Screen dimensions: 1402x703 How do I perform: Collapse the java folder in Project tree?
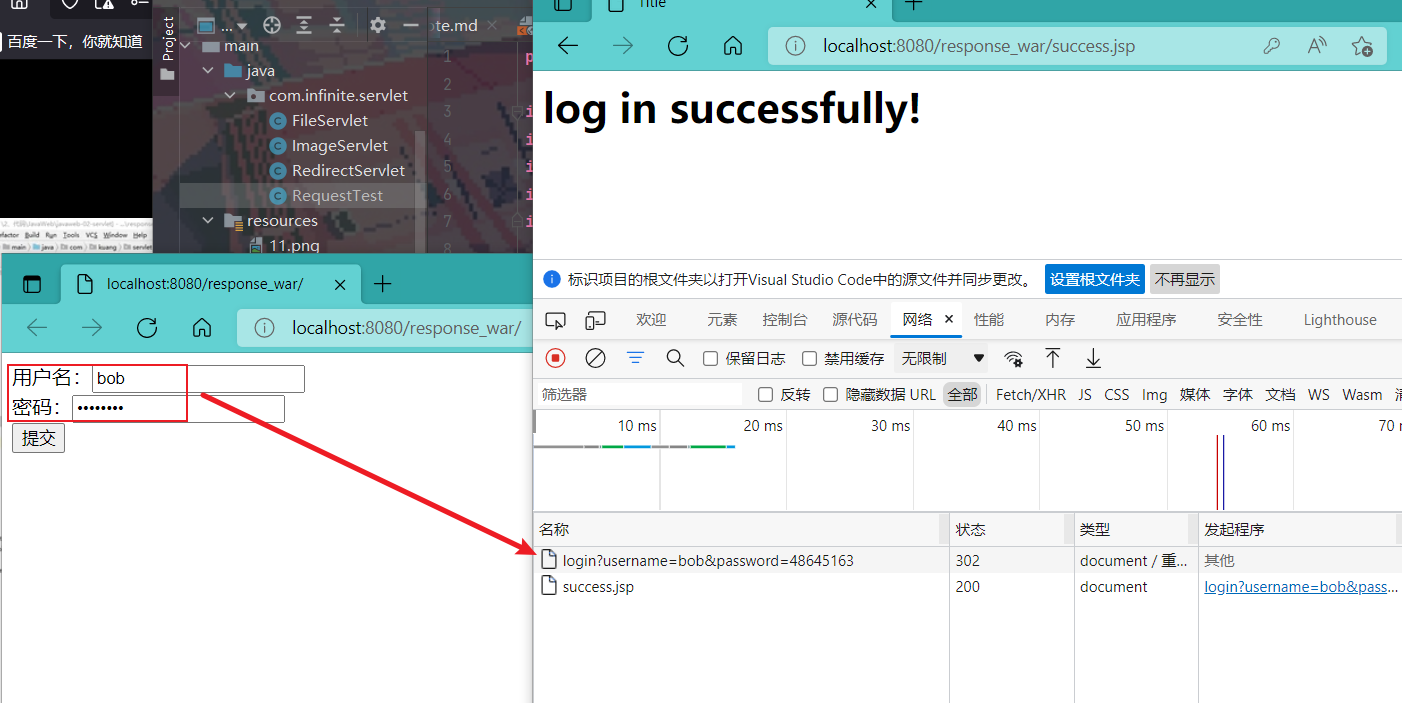click(x=208, y=71)
